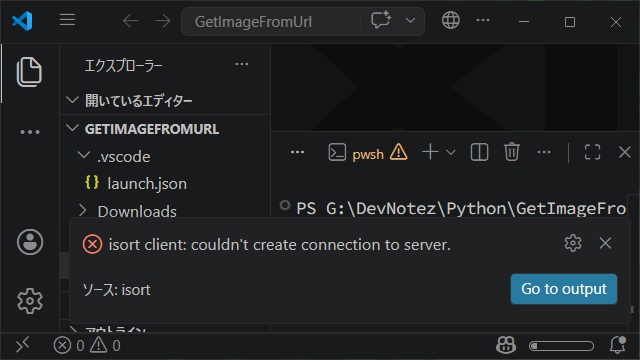Click the pwsh warning triangle icon
Screen dimensions: 640x360
point(398,153)
